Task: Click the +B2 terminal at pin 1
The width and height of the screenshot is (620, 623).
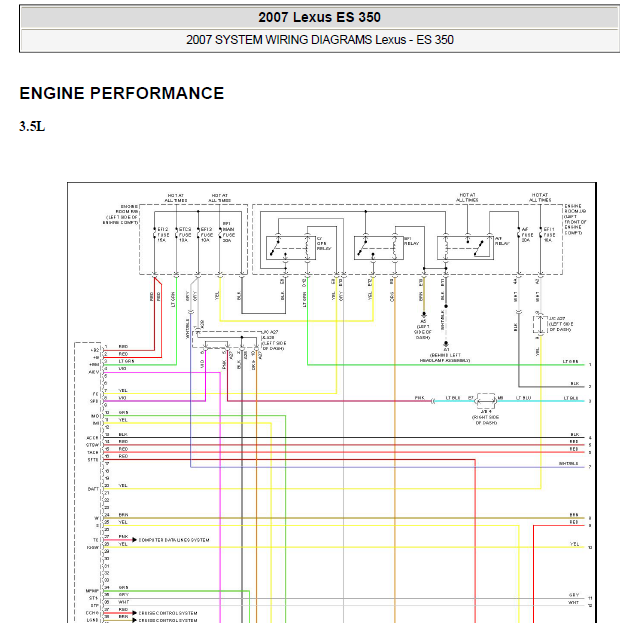Action: click(x=95, y=350)
